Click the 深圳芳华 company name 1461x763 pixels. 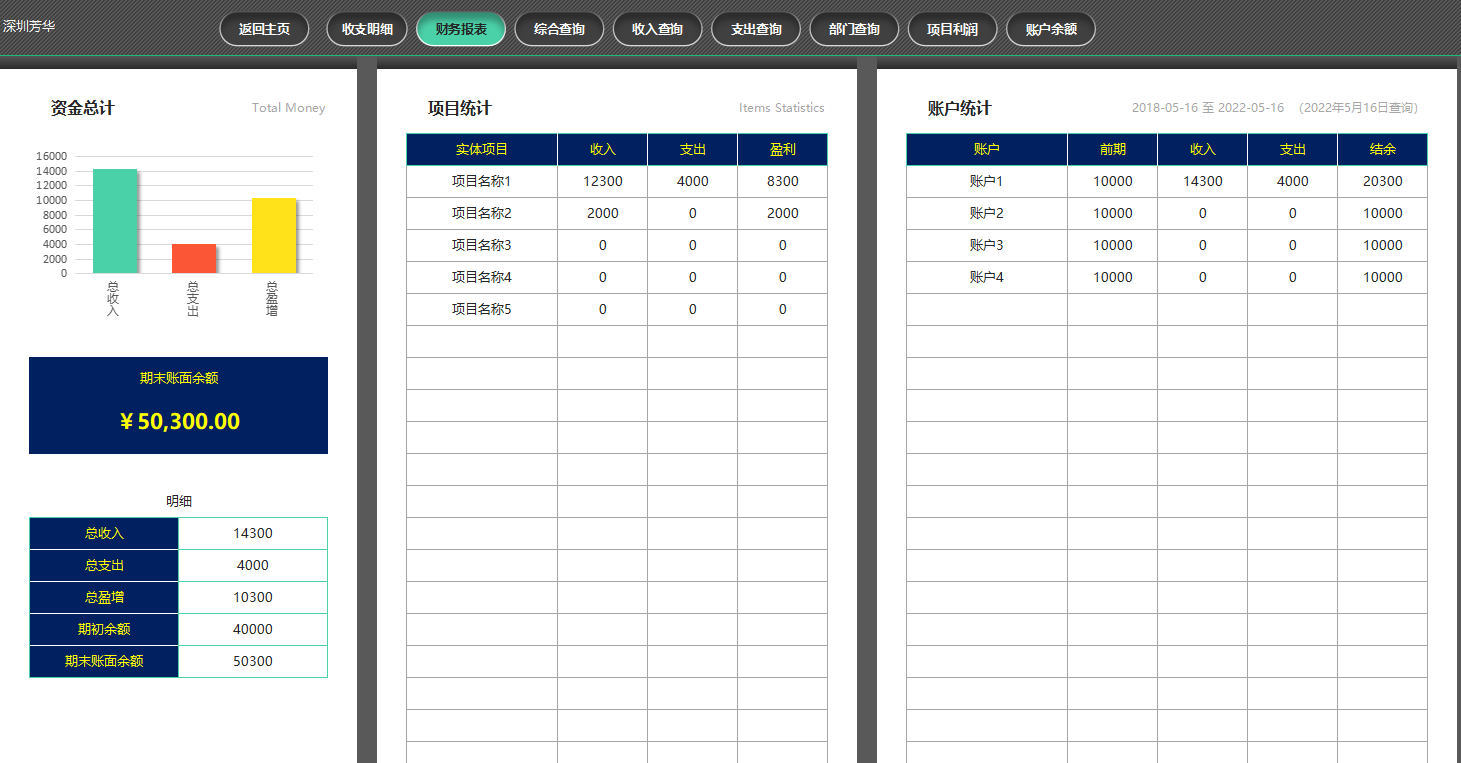pyautogui.click(x=29, y=26)
